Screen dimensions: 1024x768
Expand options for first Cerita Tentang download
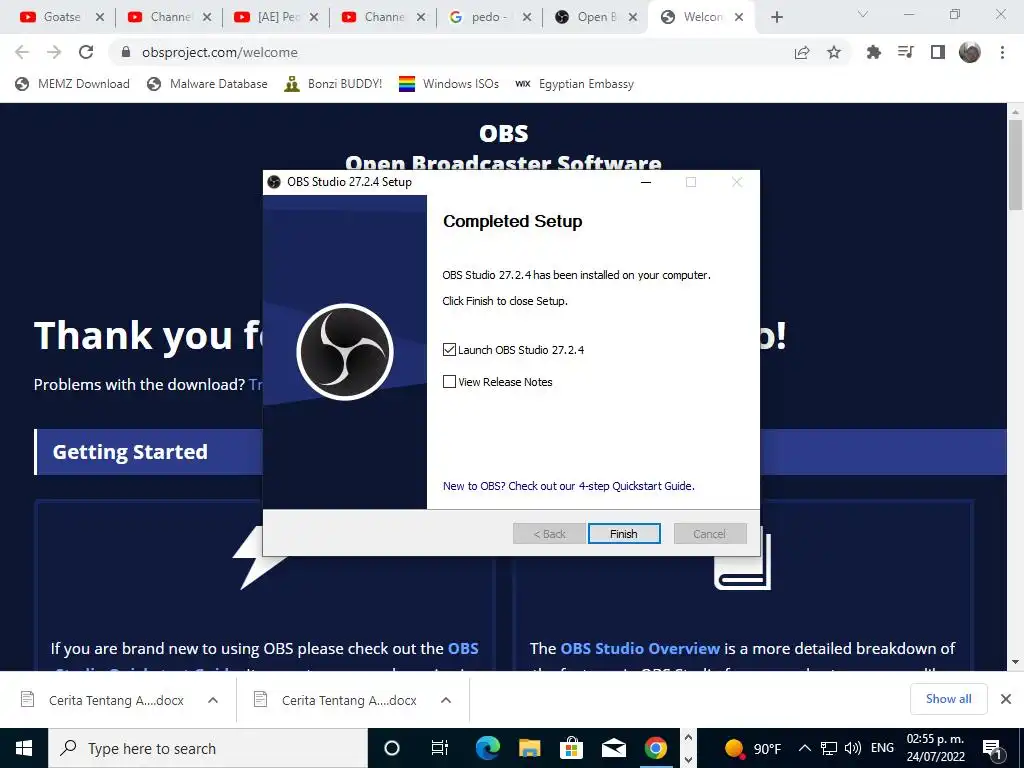(x=213, y=700)
